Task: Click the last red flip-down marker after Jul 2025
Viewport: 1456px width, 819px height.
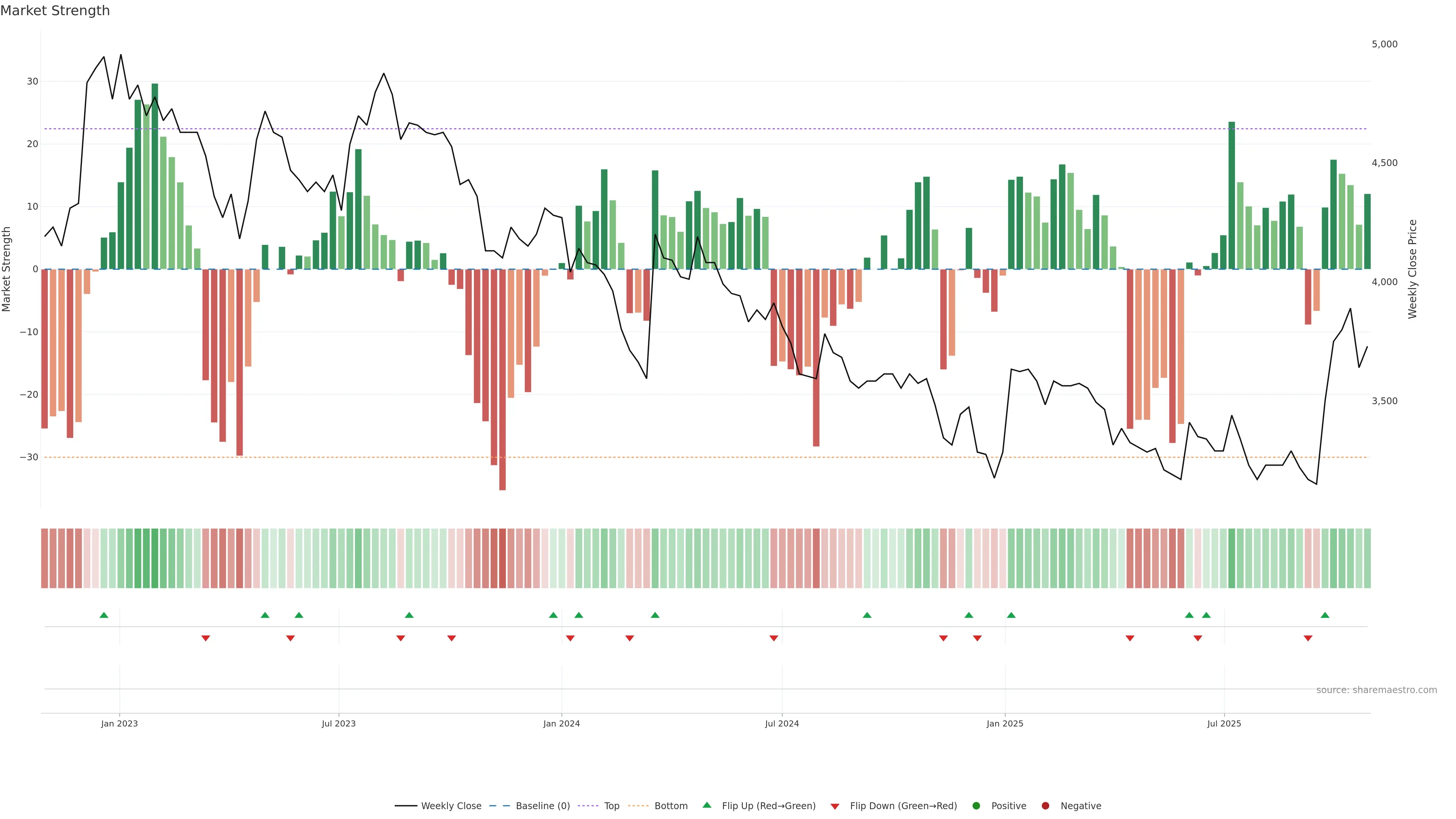Action: click(1308, 638)
